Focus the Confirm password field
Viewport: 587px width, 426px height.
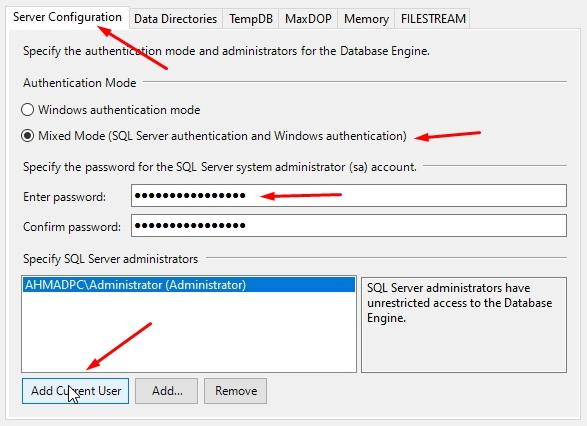pyautogui.click(x=349, y=225)
